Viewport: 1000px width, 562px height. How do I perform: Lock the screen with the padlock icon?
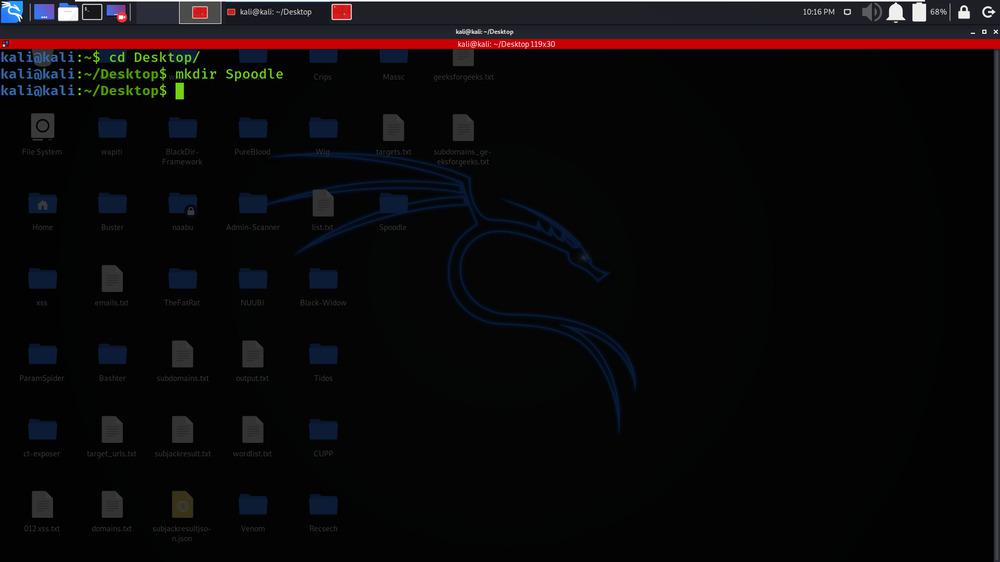click(x=964, y=12)
